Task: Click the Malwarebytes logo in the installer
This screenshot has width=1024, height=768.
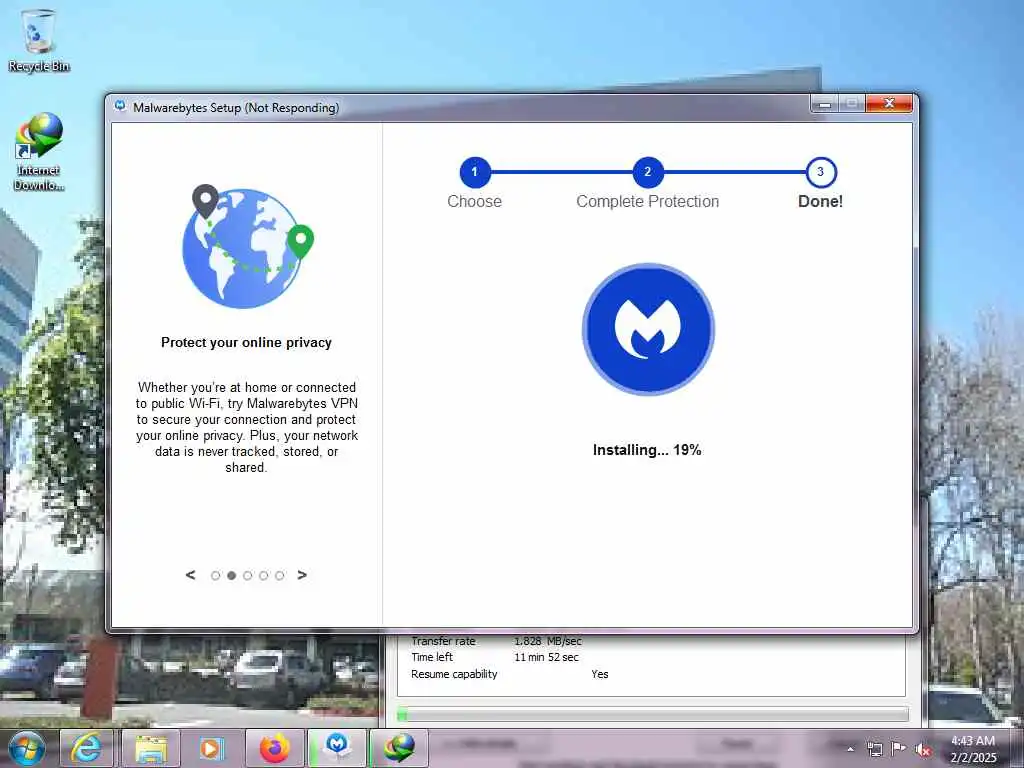Action: point(648,329)
